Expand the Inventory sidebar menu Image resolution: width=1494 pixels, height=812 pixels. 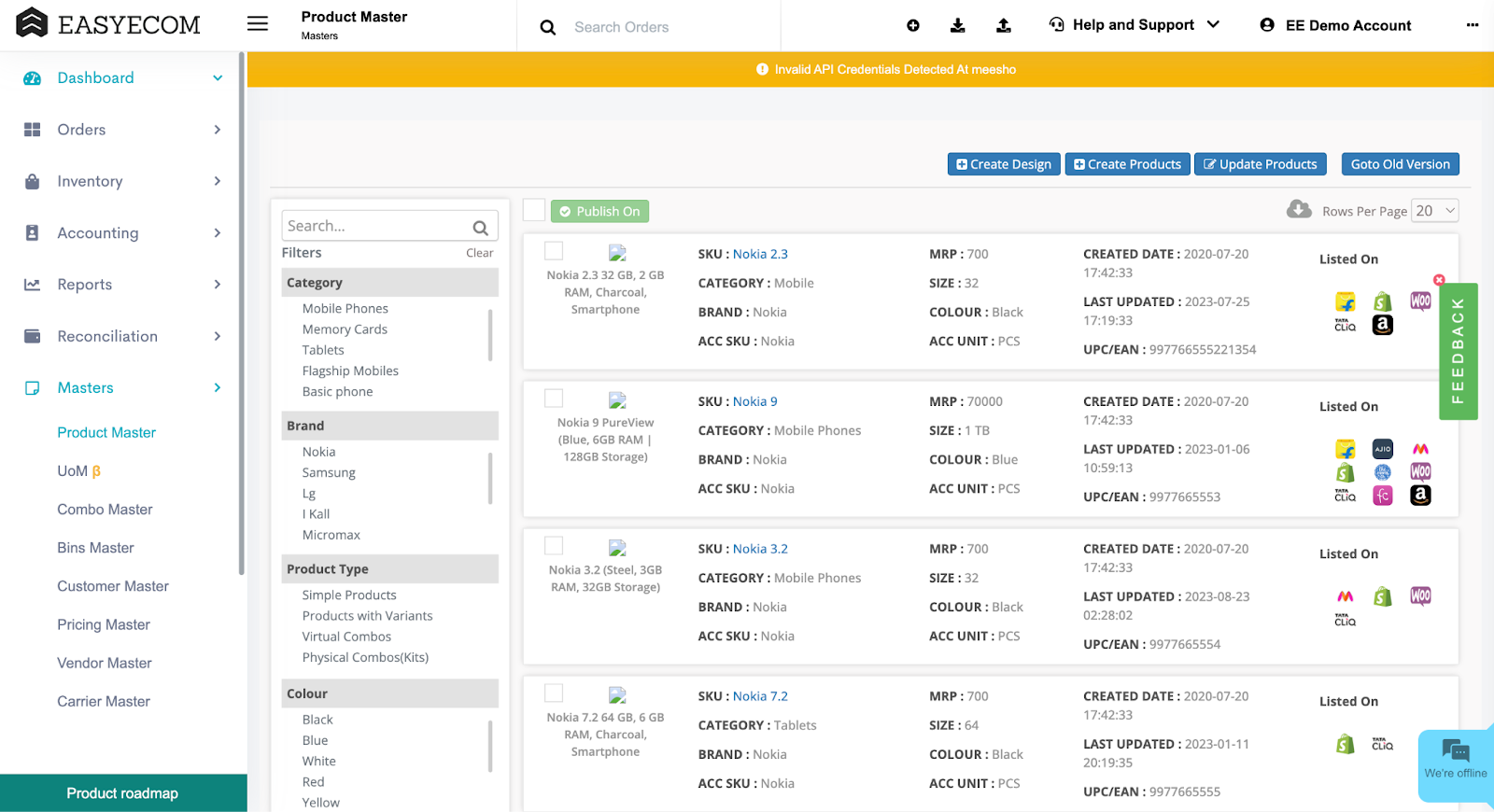coord(123,181)
